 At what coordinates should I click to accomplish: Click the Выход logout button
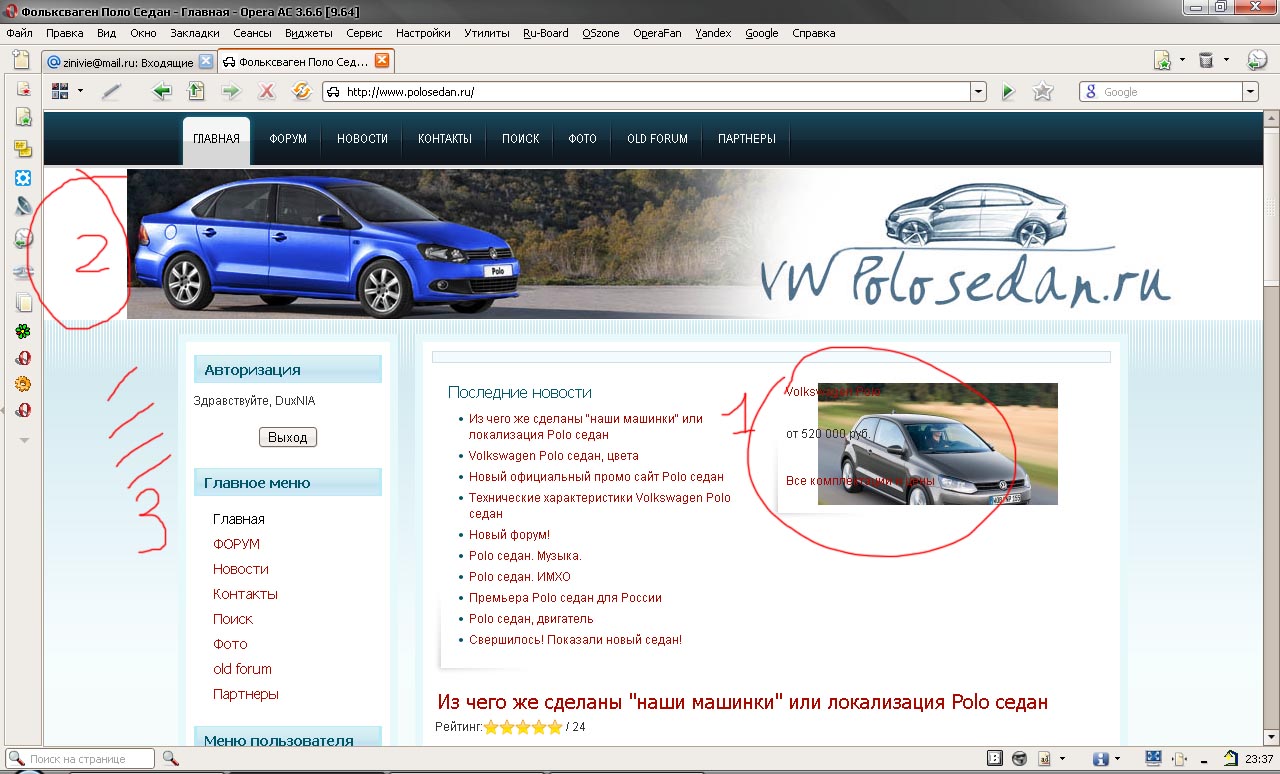288,437
